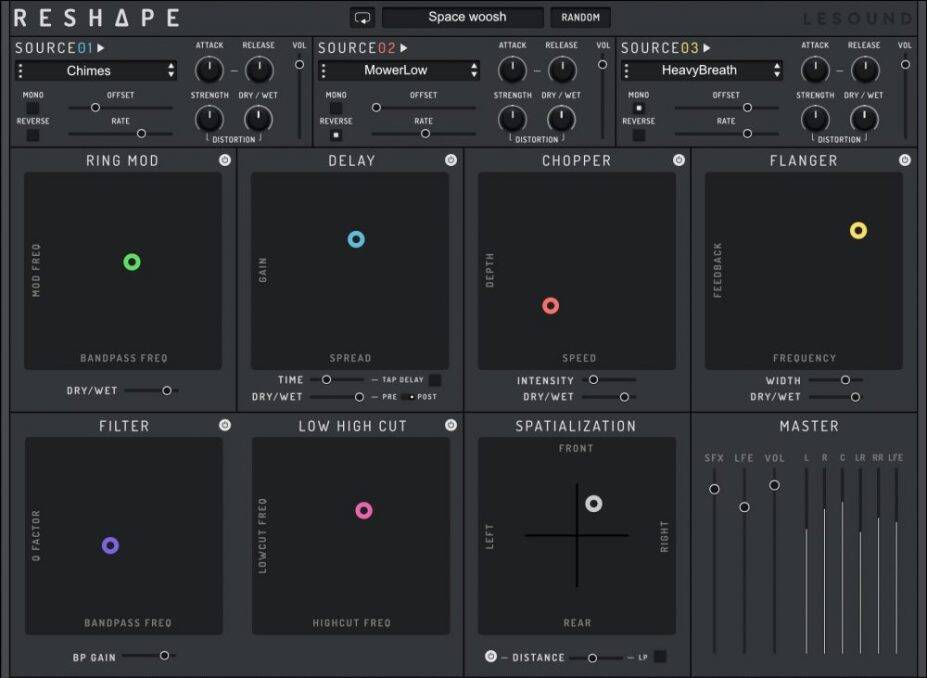The width and height of the screenshot is (927, 678).
Task: Open MowerLow sample dropdown
Action: coord(399,70)
